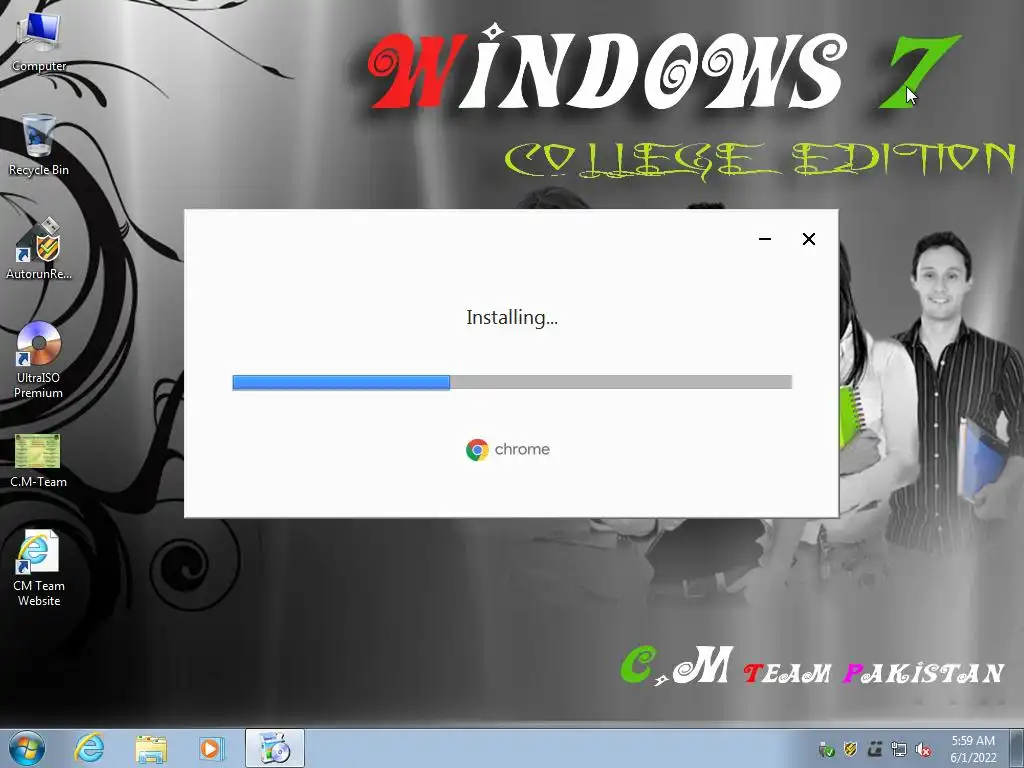Minimize the Chrome installer window

(765, 239)
